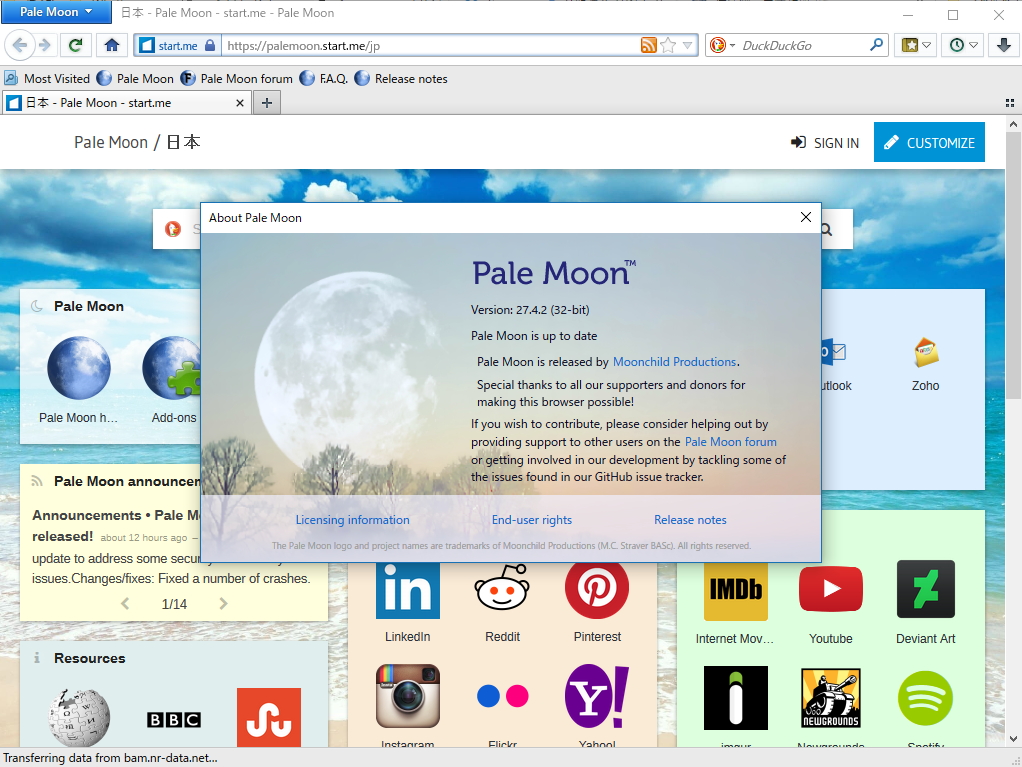This screenshot has height=767, width=1022.
Task: Click the CUSTOMIZE button
Action: pyautogui.click(x=928, y=142)
